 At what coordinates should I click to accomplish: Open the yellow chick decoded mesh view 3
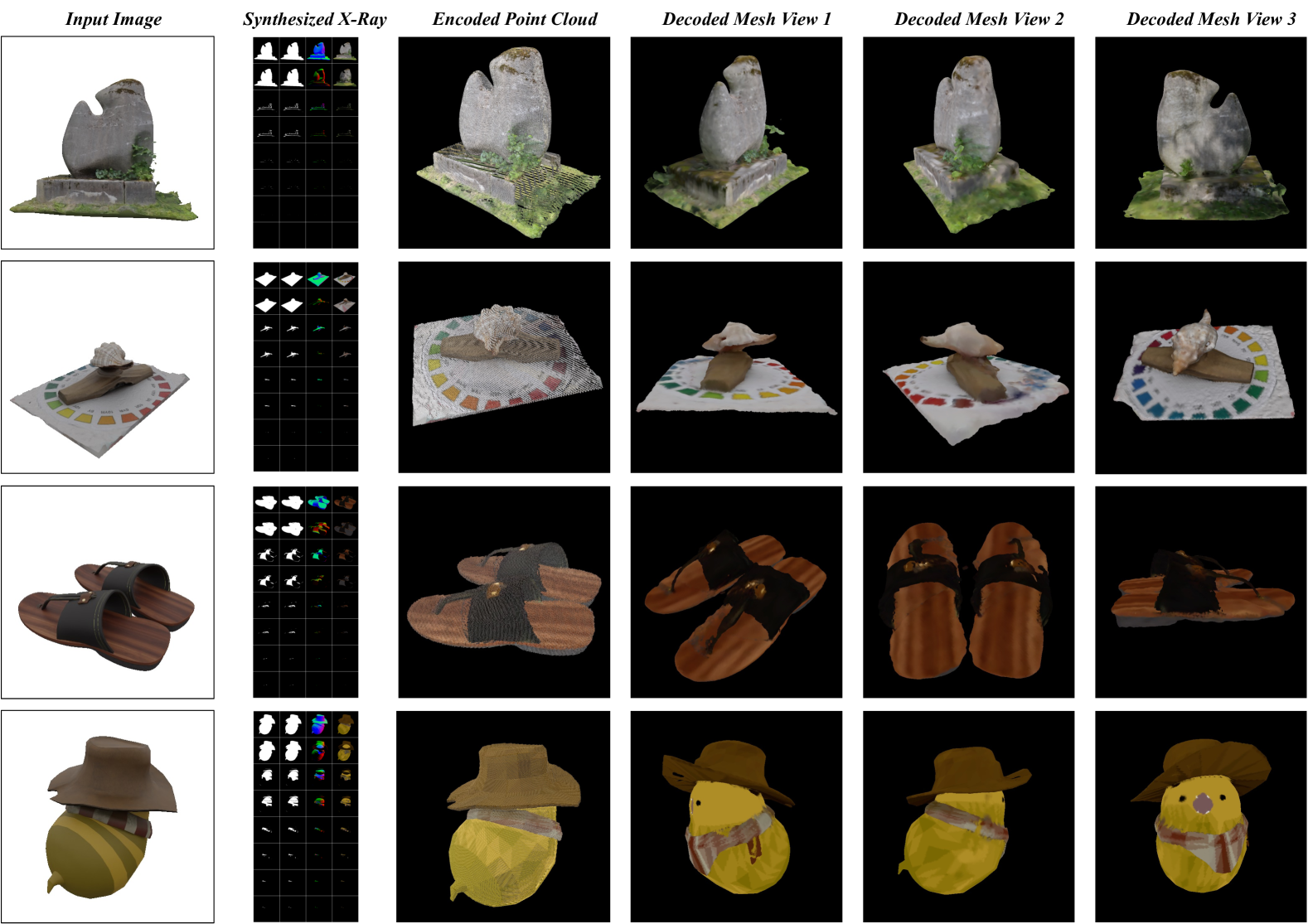click(x=1200, y=816)
